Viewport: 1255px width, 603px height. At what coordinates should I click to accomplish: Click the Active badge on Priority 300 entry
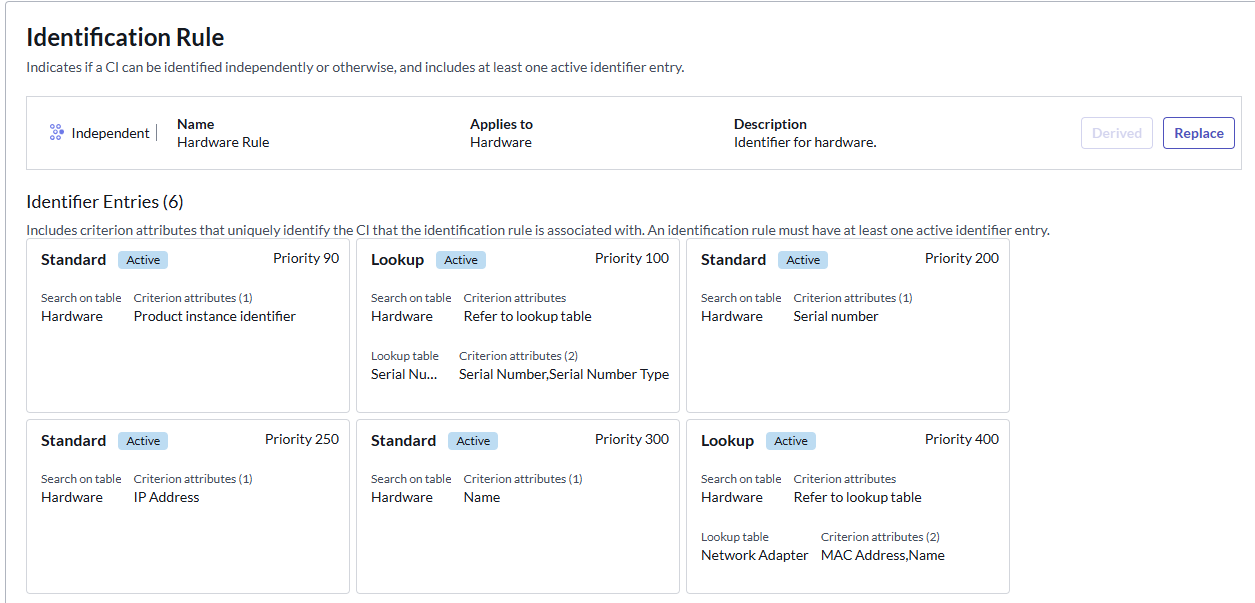tap(473, 441)
